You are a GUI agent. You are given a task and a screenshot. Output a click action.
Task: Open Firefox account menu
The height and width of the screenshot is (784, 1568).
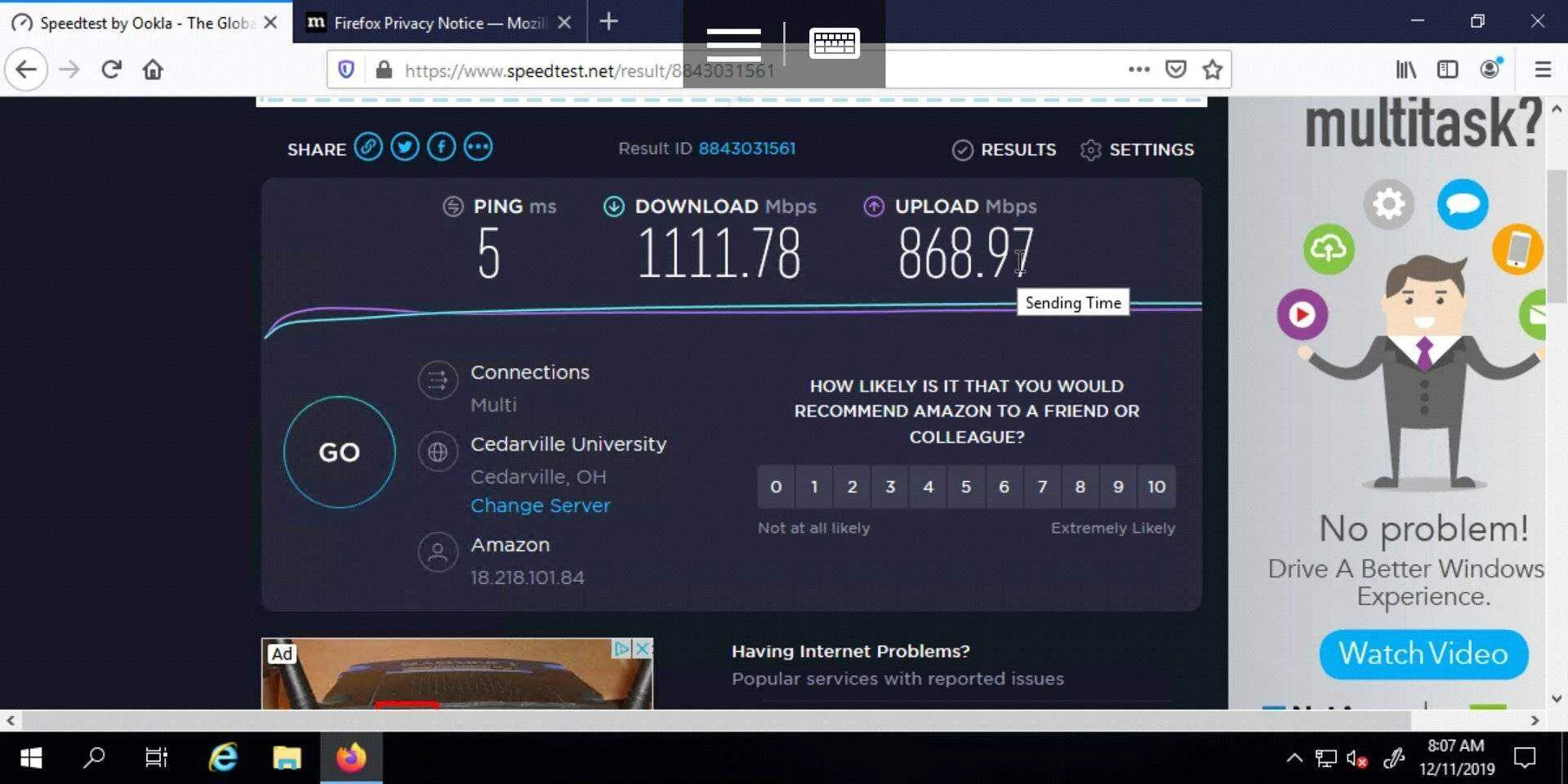click(x=1490, y=69)
